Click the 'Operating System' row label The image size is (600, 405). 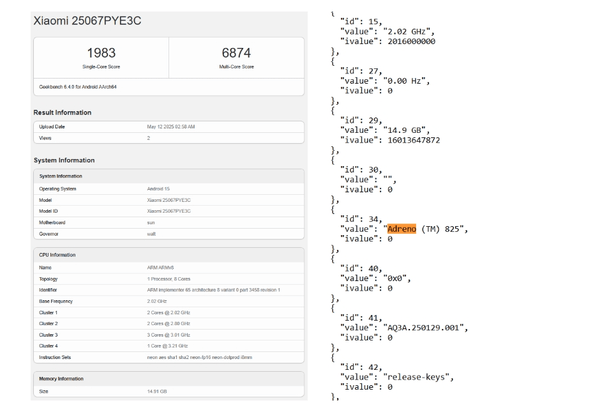(57, 189)
